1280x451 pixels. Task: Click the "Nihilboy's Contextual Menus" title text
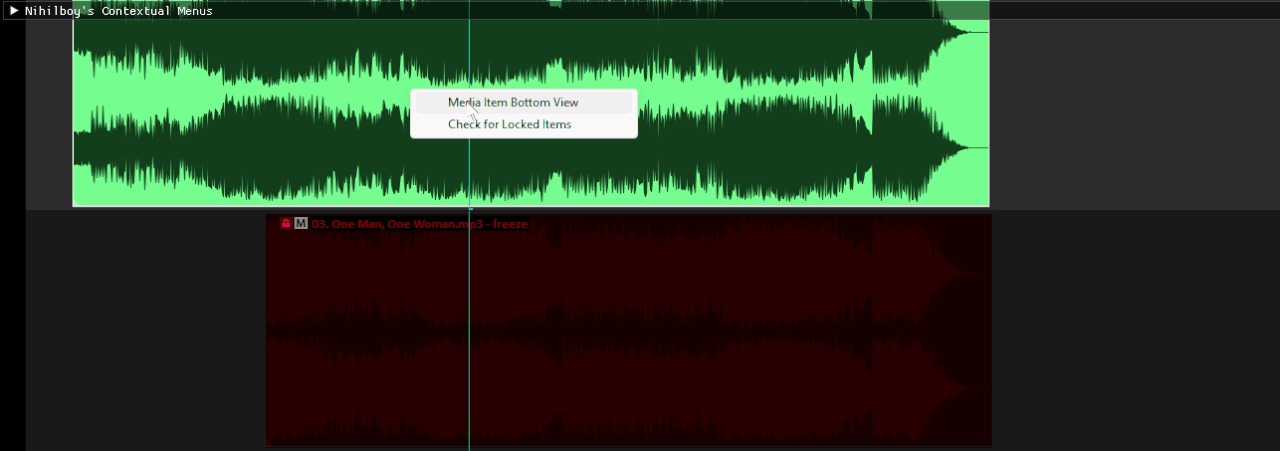coord(119,11)
